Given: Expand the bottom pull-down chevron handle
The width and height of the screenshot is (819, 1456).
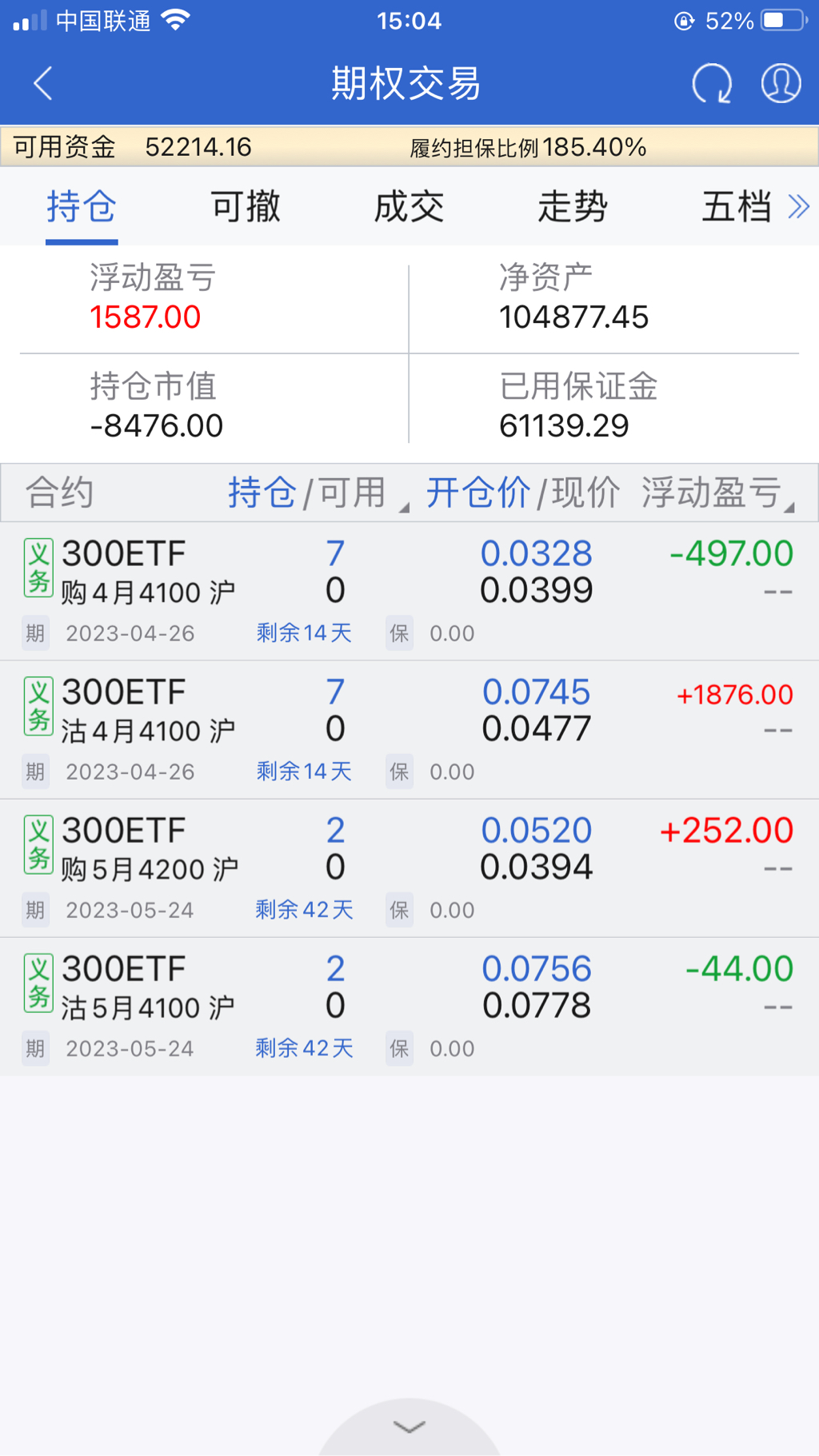Looking at the screenshot, I should point(409,1427).
